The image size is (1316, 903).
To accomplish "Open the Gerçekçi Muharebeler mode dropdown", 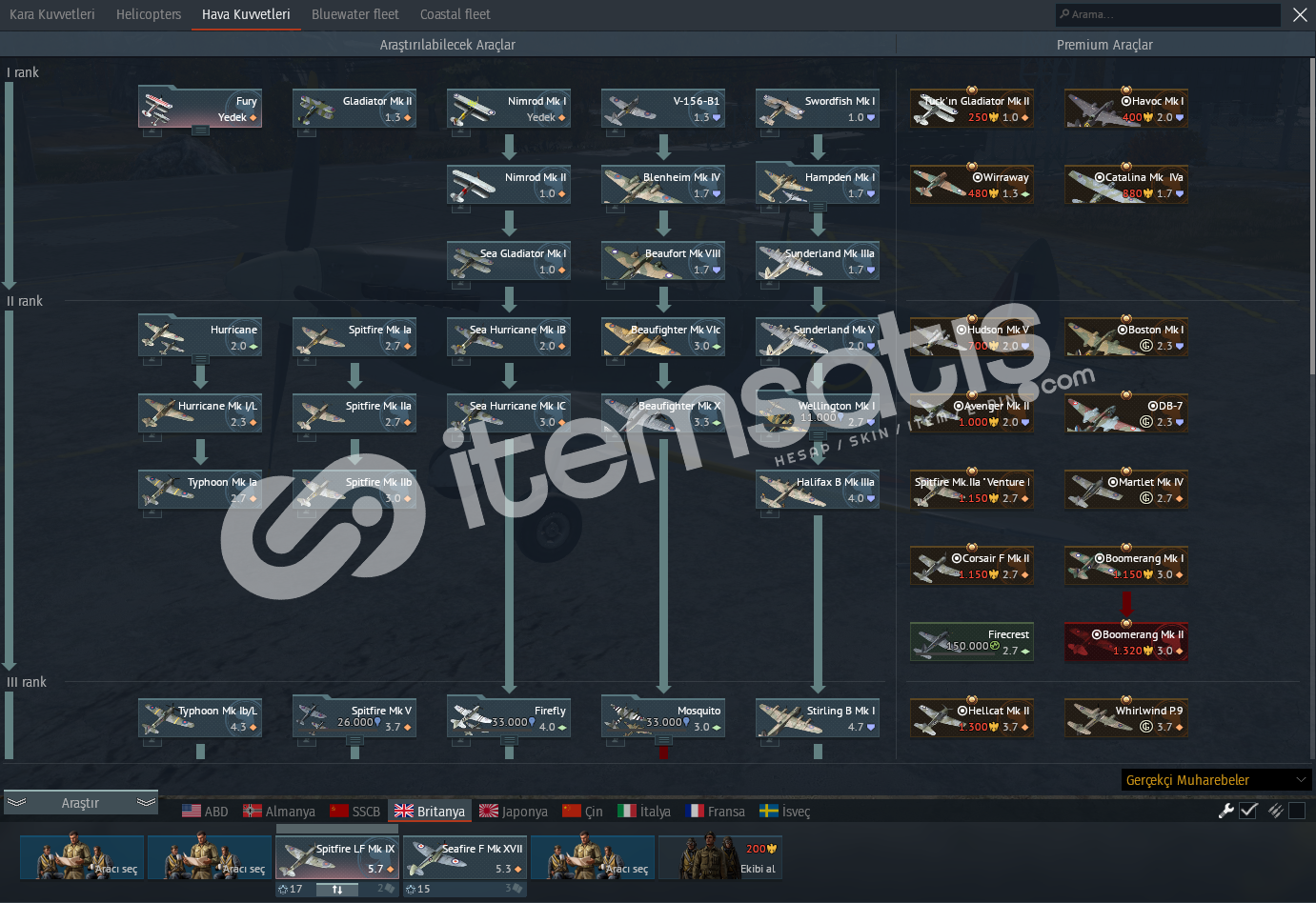I will (x=1217, y=780).
